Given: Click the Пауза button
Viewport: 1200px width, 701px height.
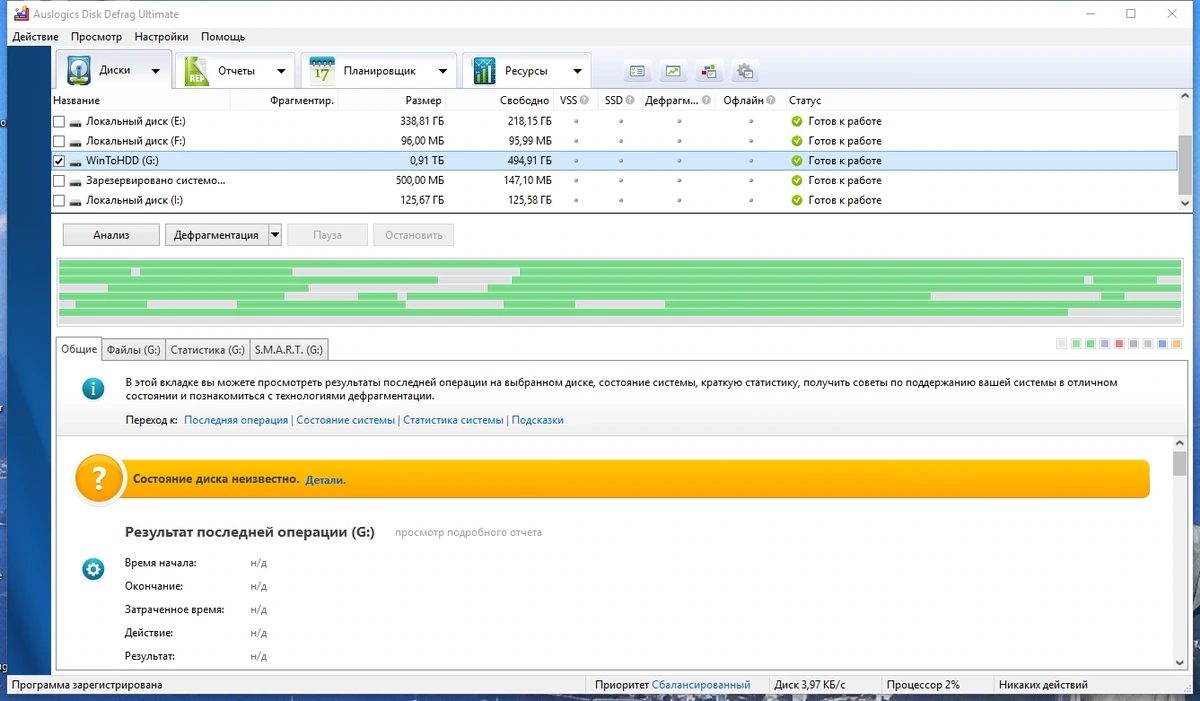Looking at the screenshot, I should pyautogui.click(x=327, y=235).
